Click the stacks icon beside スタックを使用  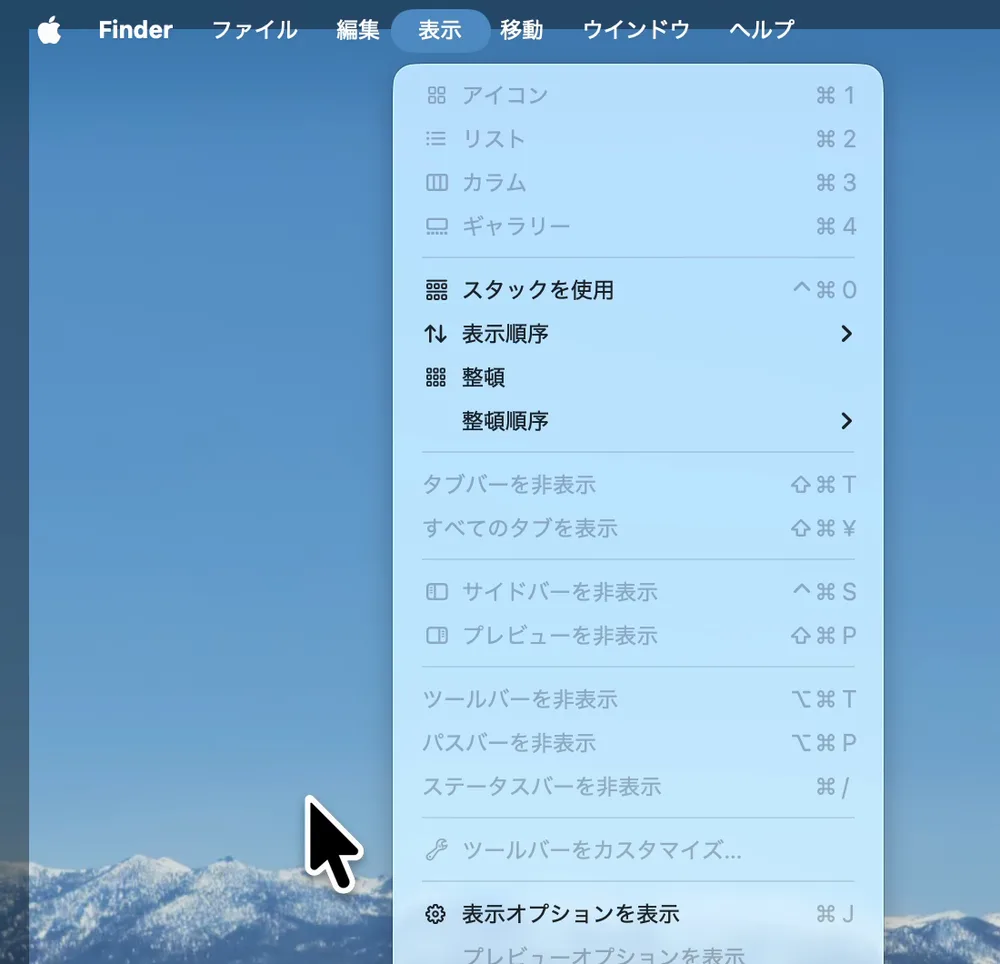click(x=436, y=290)
